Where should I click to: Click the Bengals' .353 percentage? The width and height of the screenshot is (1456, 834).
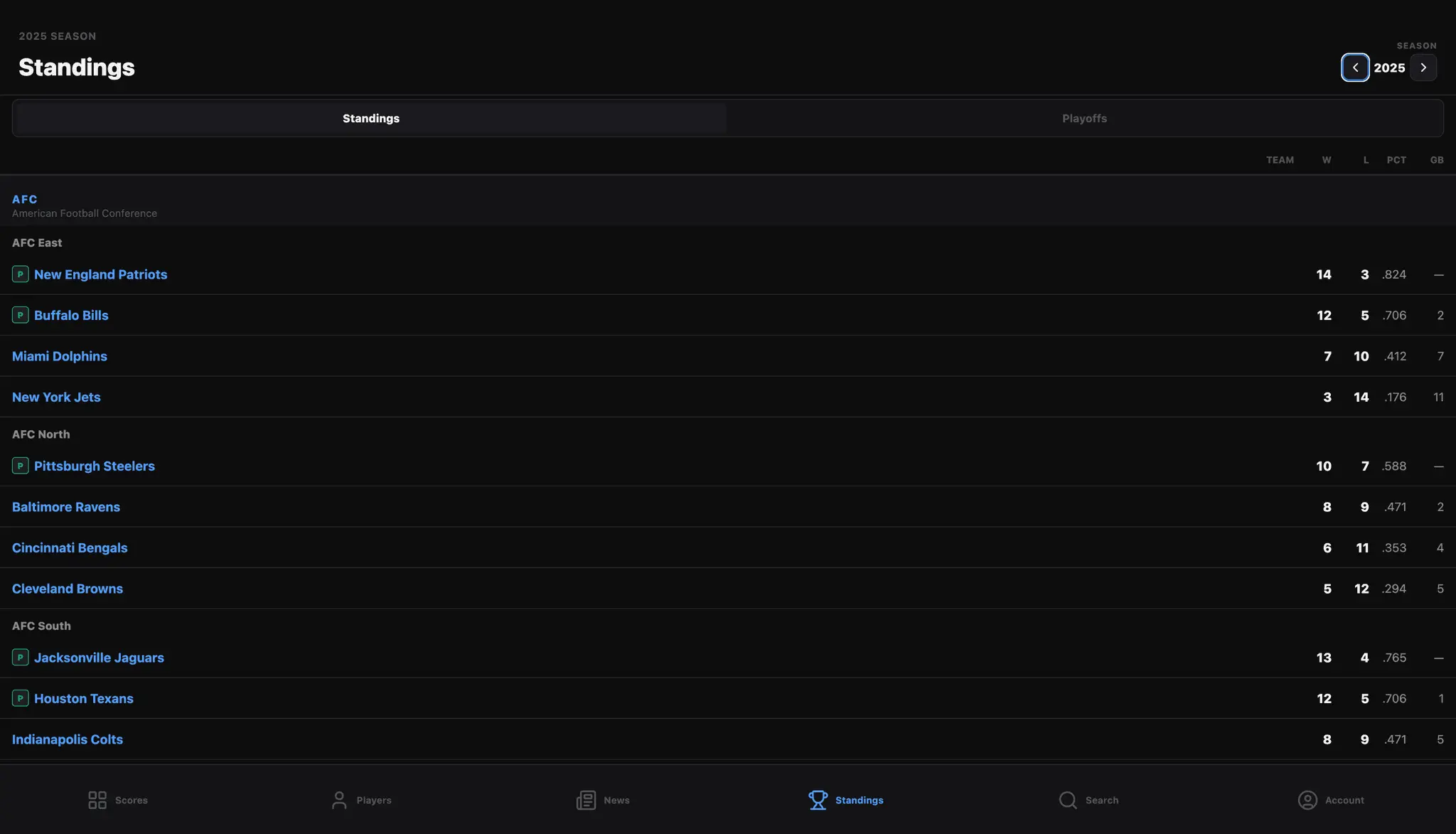click(x=1394, y=547)
